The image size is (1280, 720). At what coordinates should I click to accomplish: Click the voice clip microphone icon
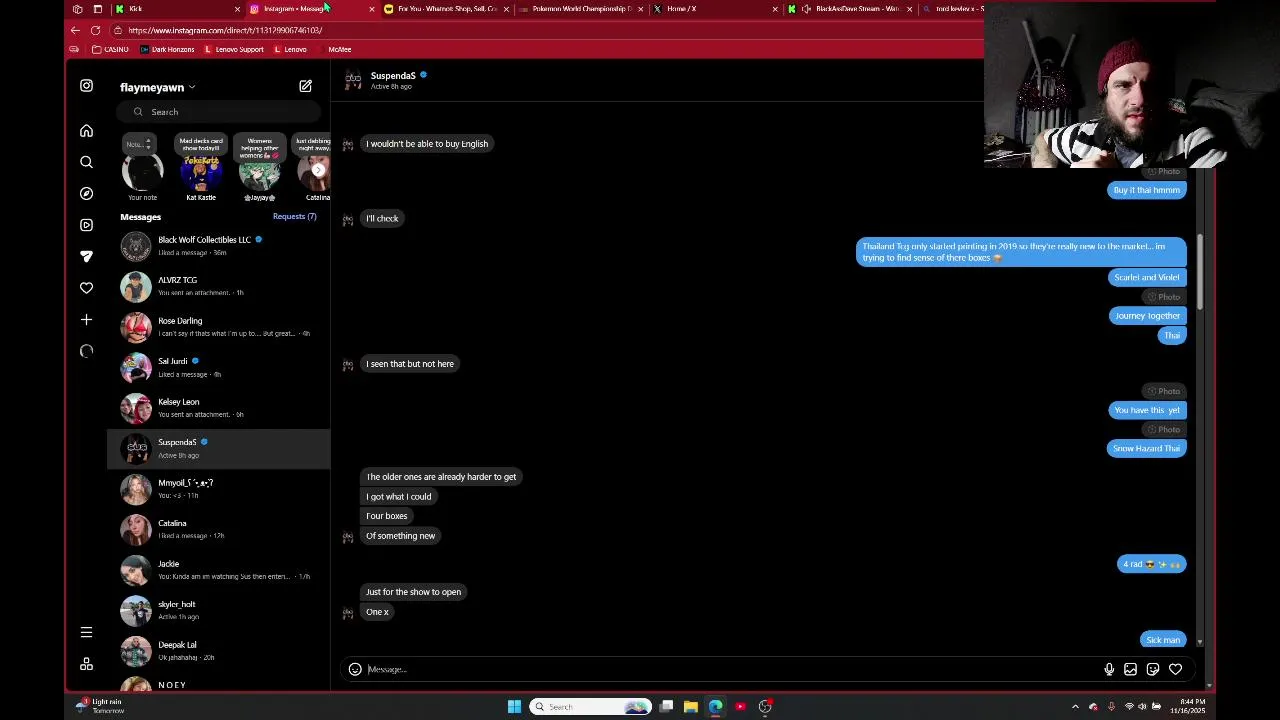[1109, 669]
